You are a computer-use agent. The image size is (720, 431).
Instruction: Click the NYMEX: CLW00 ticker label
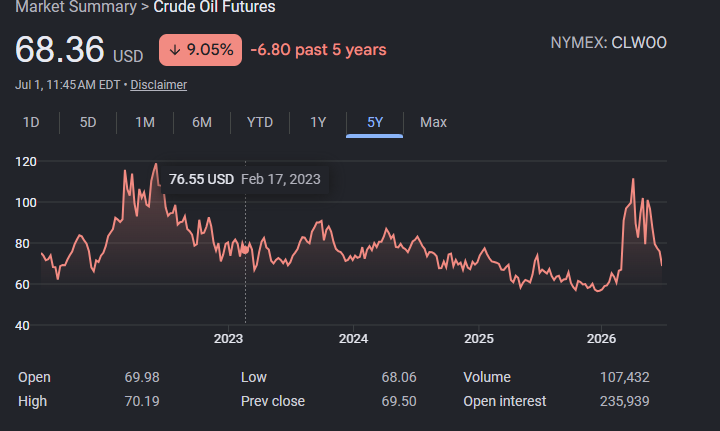click(608, 43)
